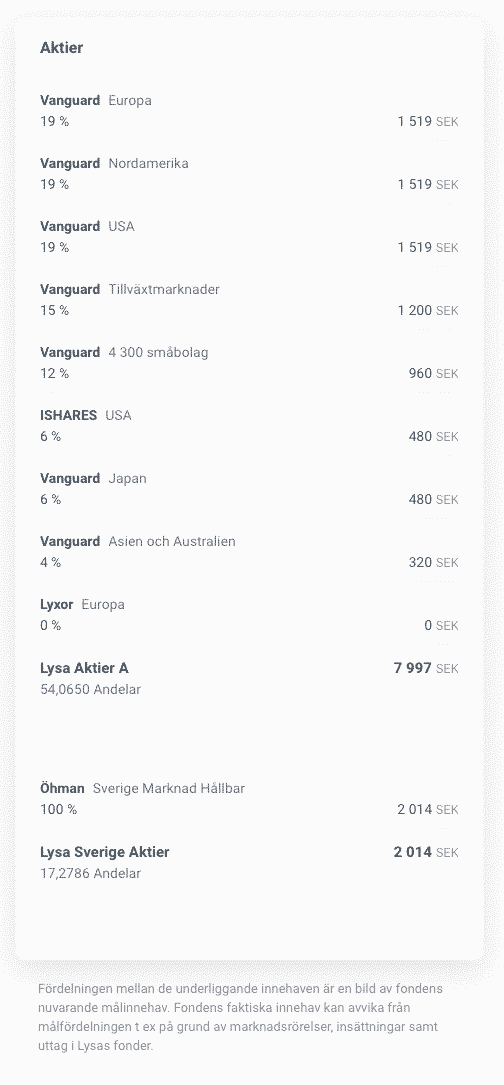Click the Aktier section heading

(62, 48)
